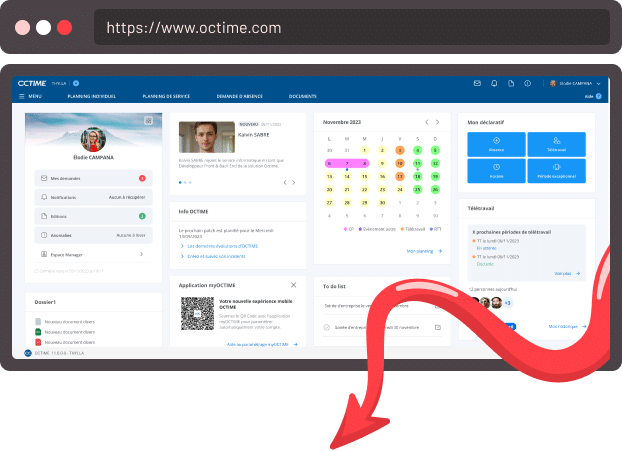Open the Notifications row in the profile card
The height and width of the screenshot is (451, 622).
(93, 197)
